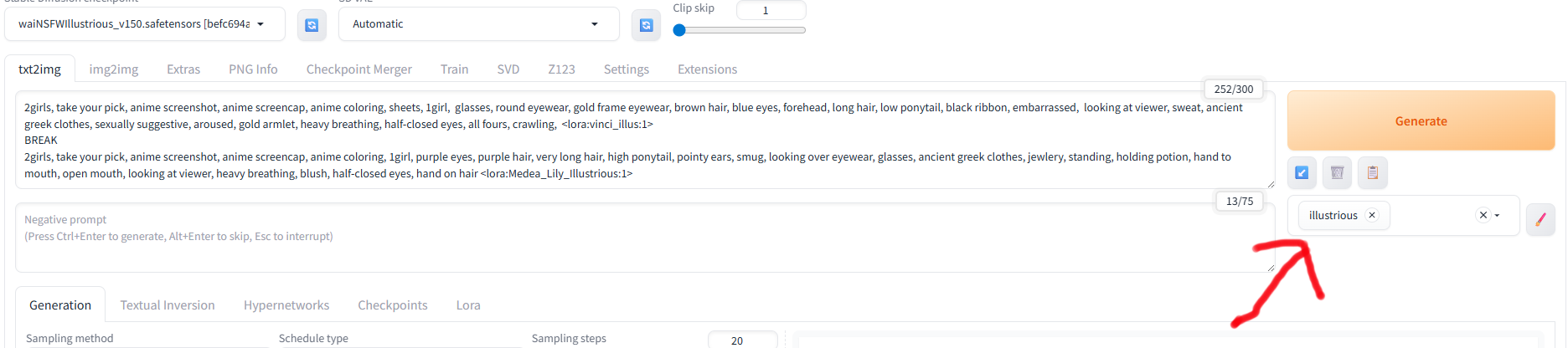Viewport: 1568px width, 348px height.
Task: Clear the prompt with the trash icon
Action: [x=1337, y=172]
